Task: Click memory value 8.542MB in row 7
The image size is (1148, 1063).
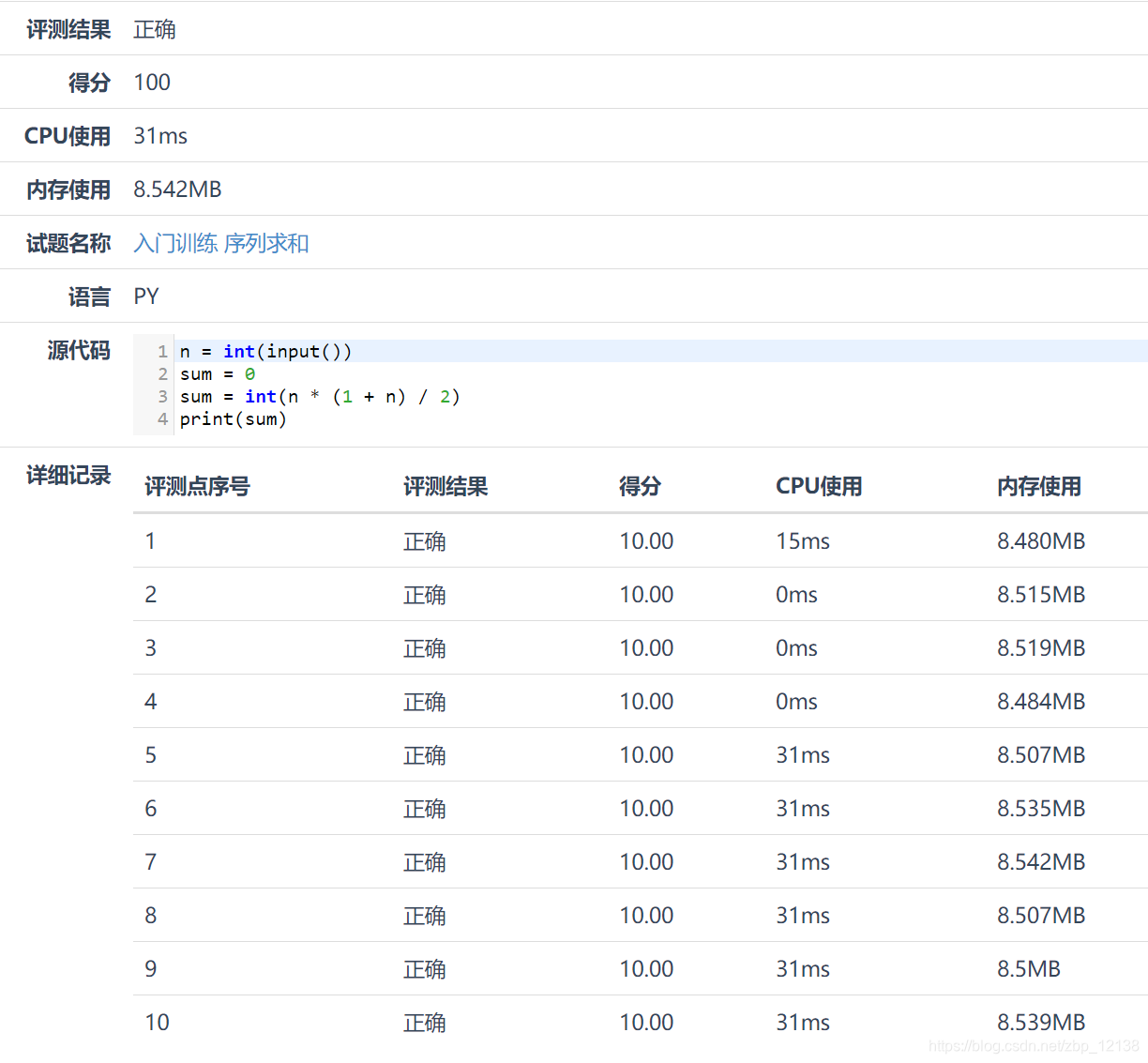Action: 1041,862
